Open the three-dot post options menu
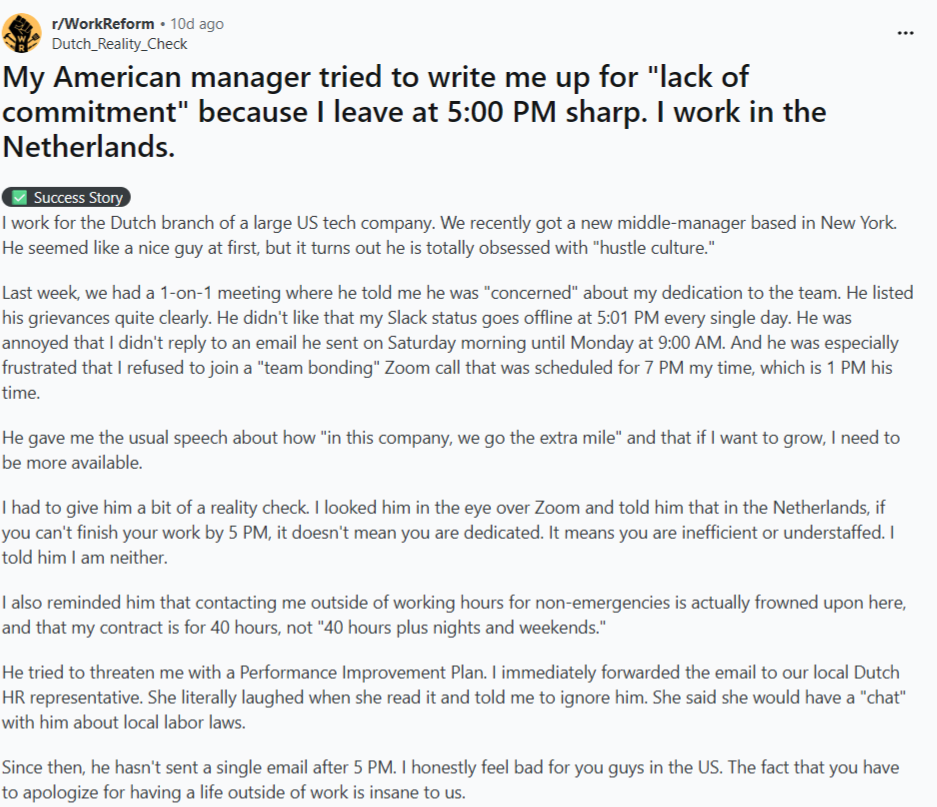 point(905,33)
